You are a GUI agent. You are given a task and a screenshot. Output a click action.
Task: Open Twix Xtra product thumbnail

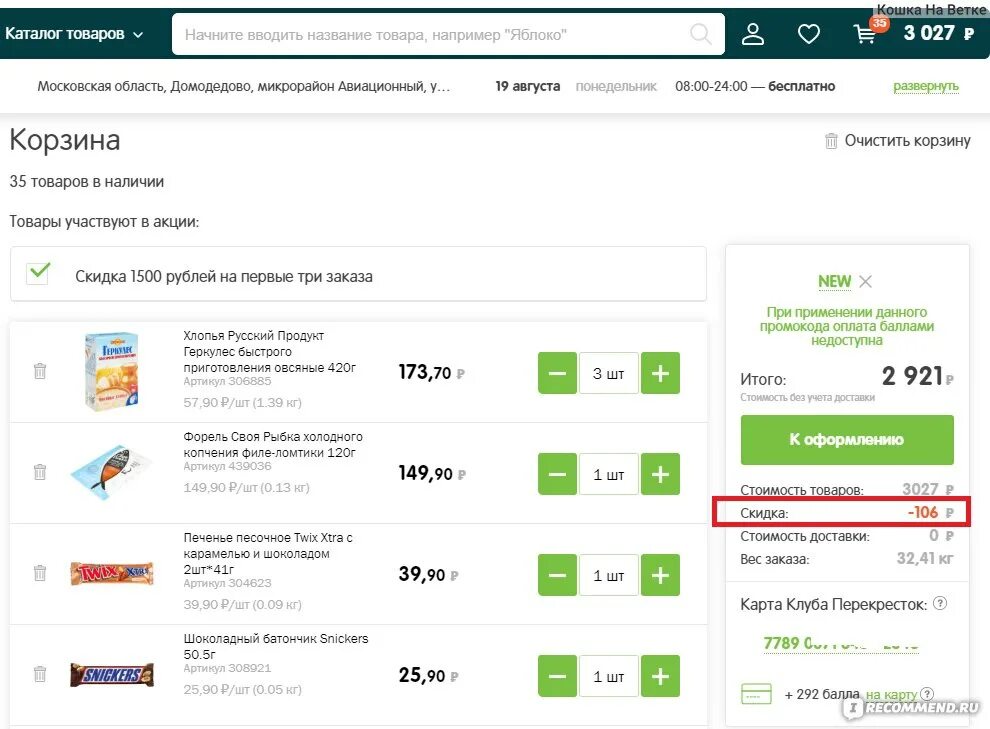coord(112,574)
